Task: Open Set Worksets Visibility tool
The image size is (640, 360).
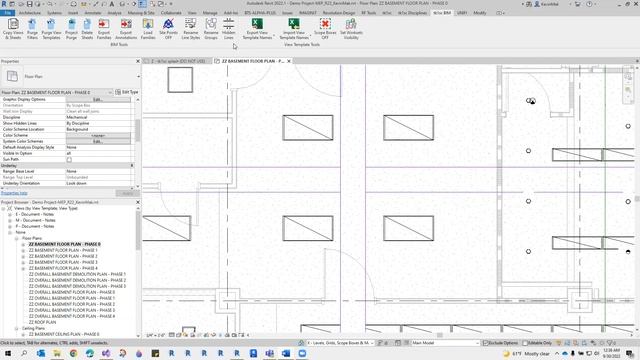Action: click(351, 29)
